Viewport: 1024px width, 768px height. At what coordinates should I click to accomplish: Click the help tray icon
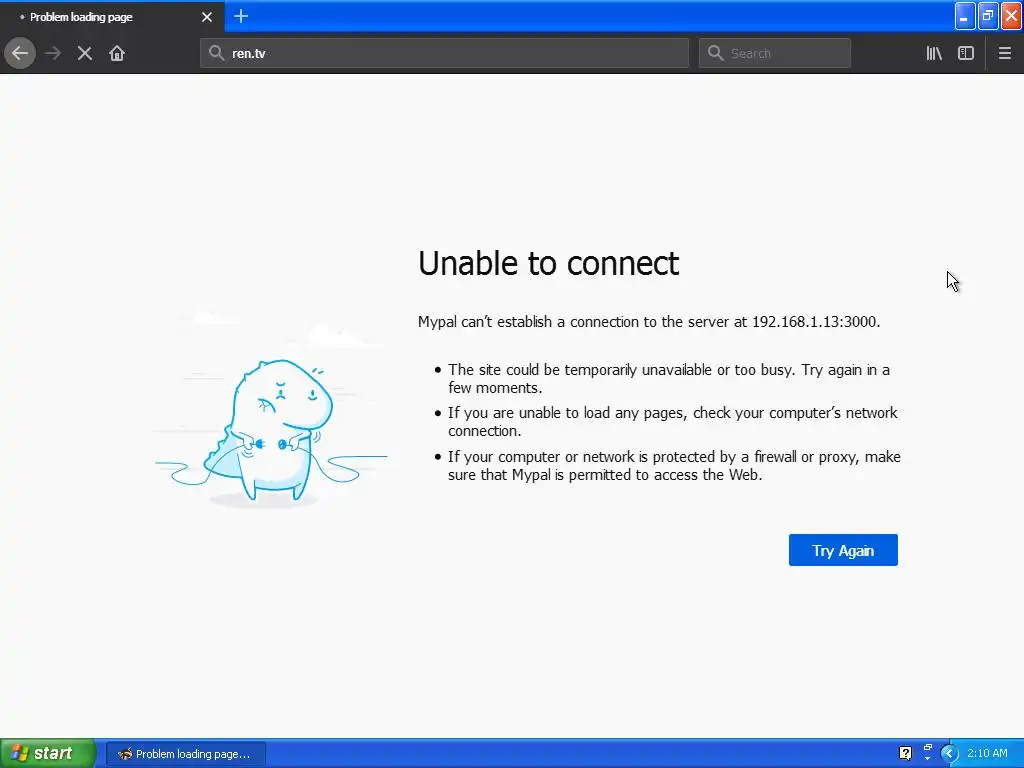point(905,753)
